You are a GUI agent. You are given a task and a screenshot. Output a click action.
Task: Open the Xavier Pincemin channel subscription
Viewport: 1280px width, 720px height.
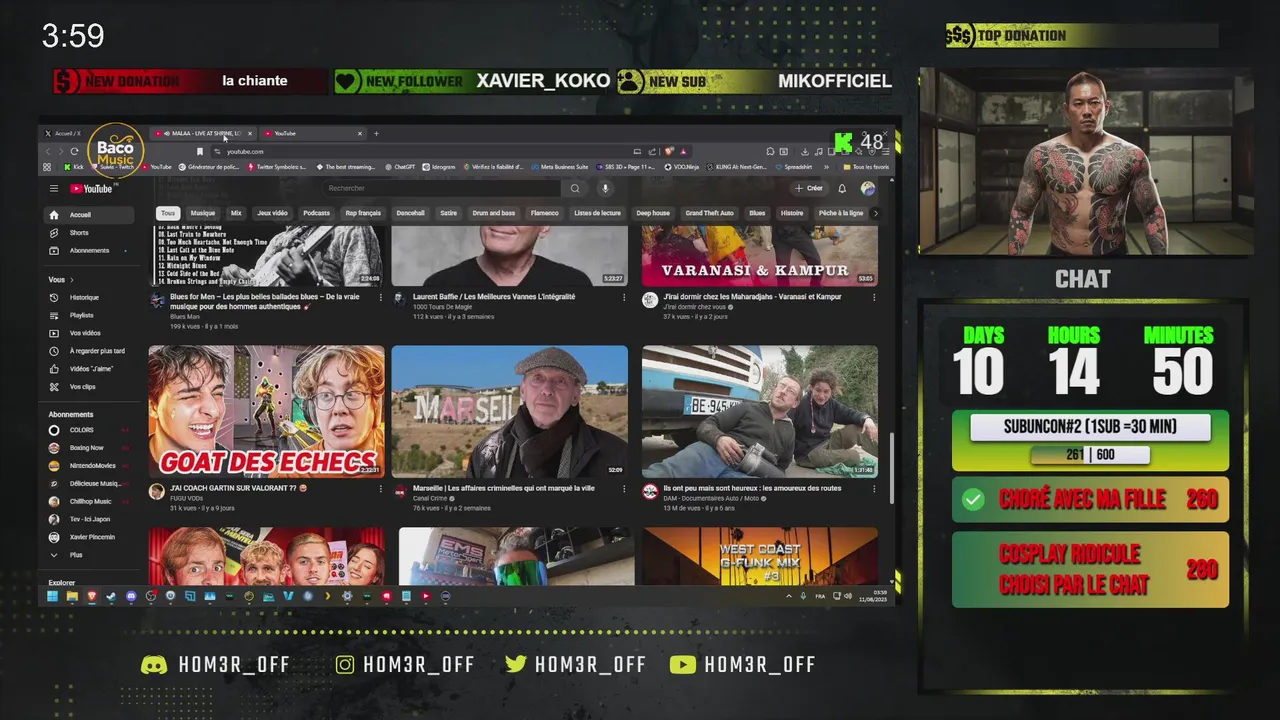(89, 537)
